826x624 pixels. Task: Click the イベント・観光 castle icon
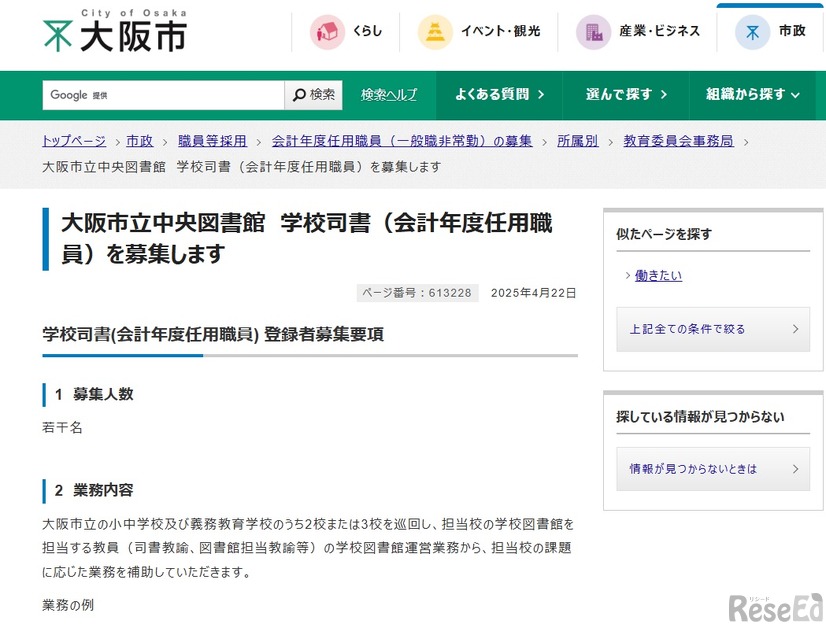click(435, 32)
